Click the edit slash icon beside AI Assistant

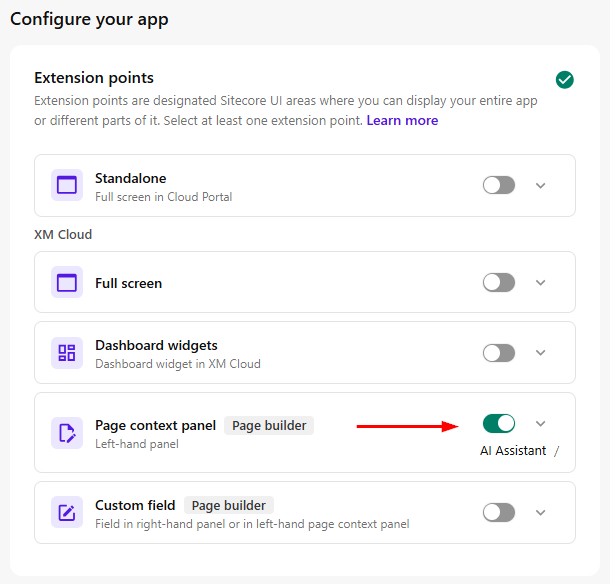[x=557, y=451]
